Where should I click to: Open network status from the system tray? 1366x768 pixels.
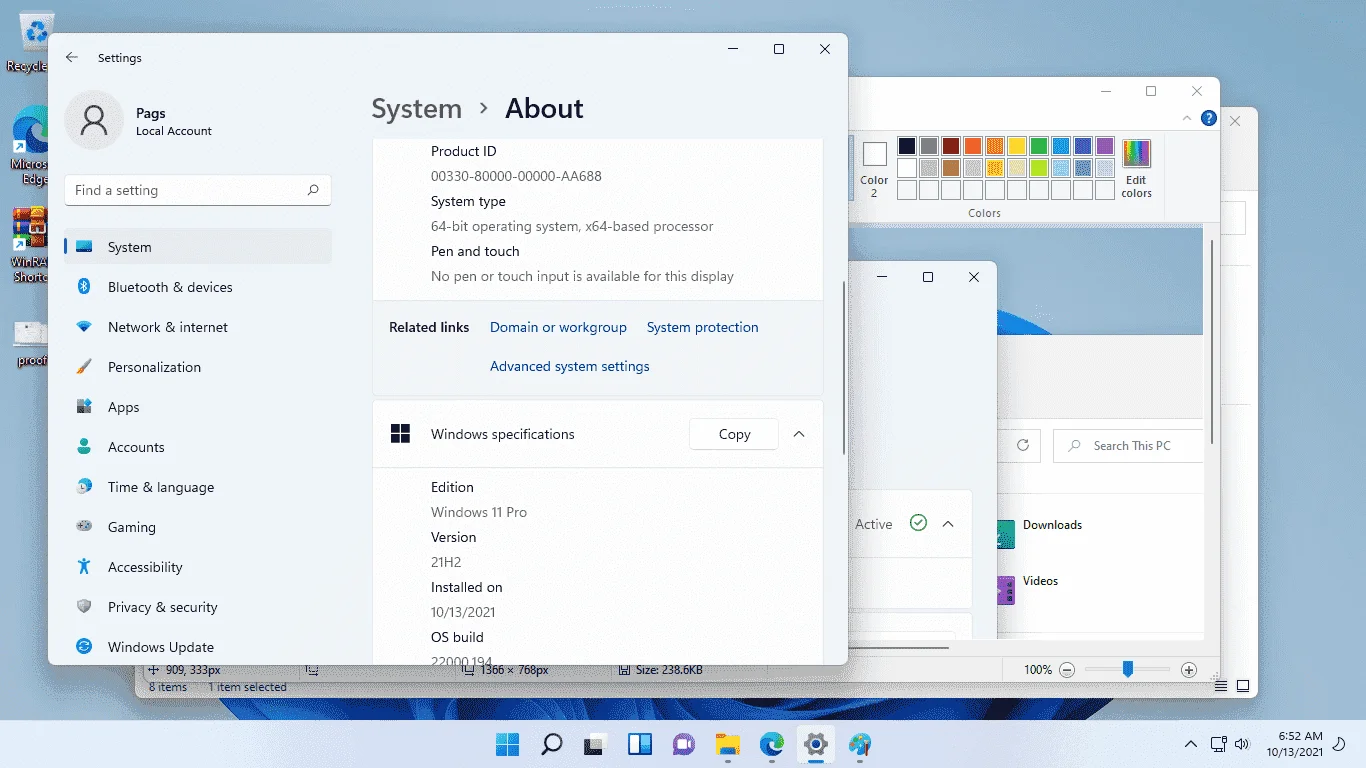click(1218, 744)
